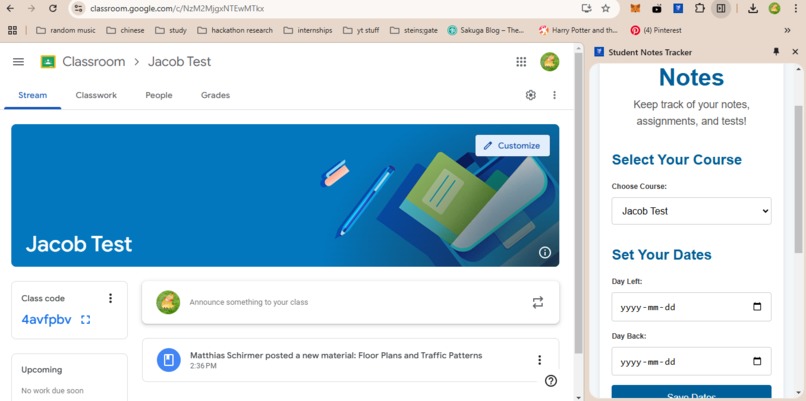Open the Google apps grid

[521, 62]
